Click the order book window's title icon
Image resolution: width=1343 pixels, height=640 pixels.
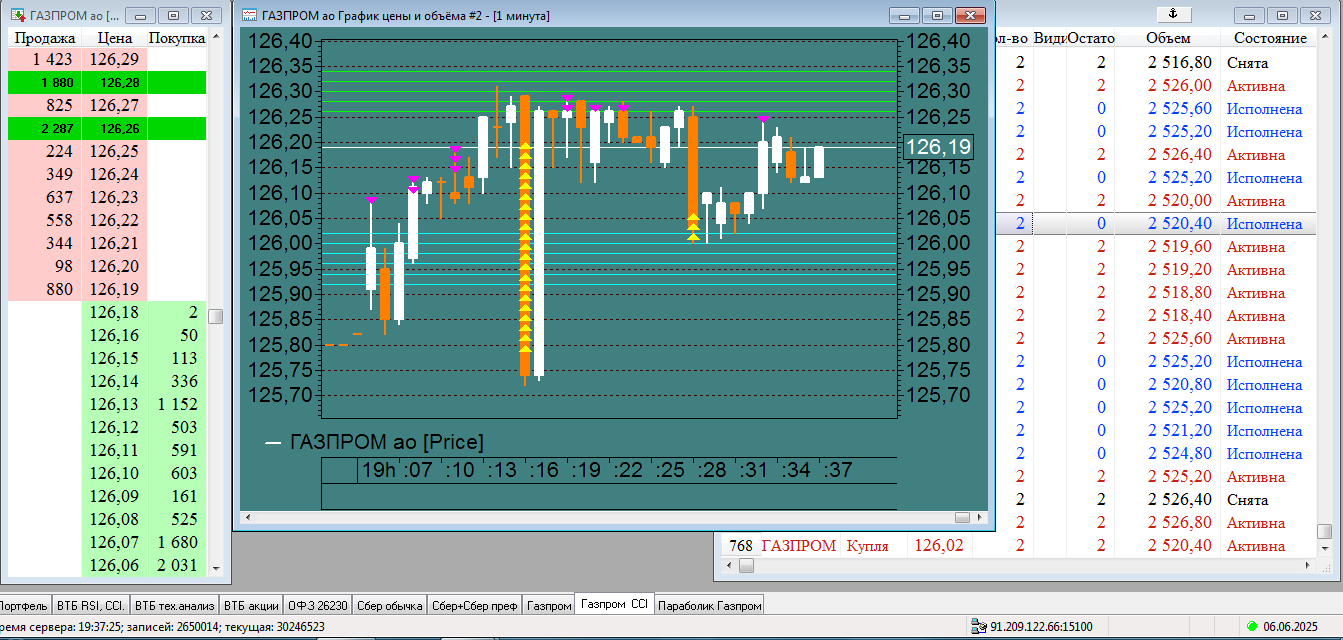coord(16,16)
